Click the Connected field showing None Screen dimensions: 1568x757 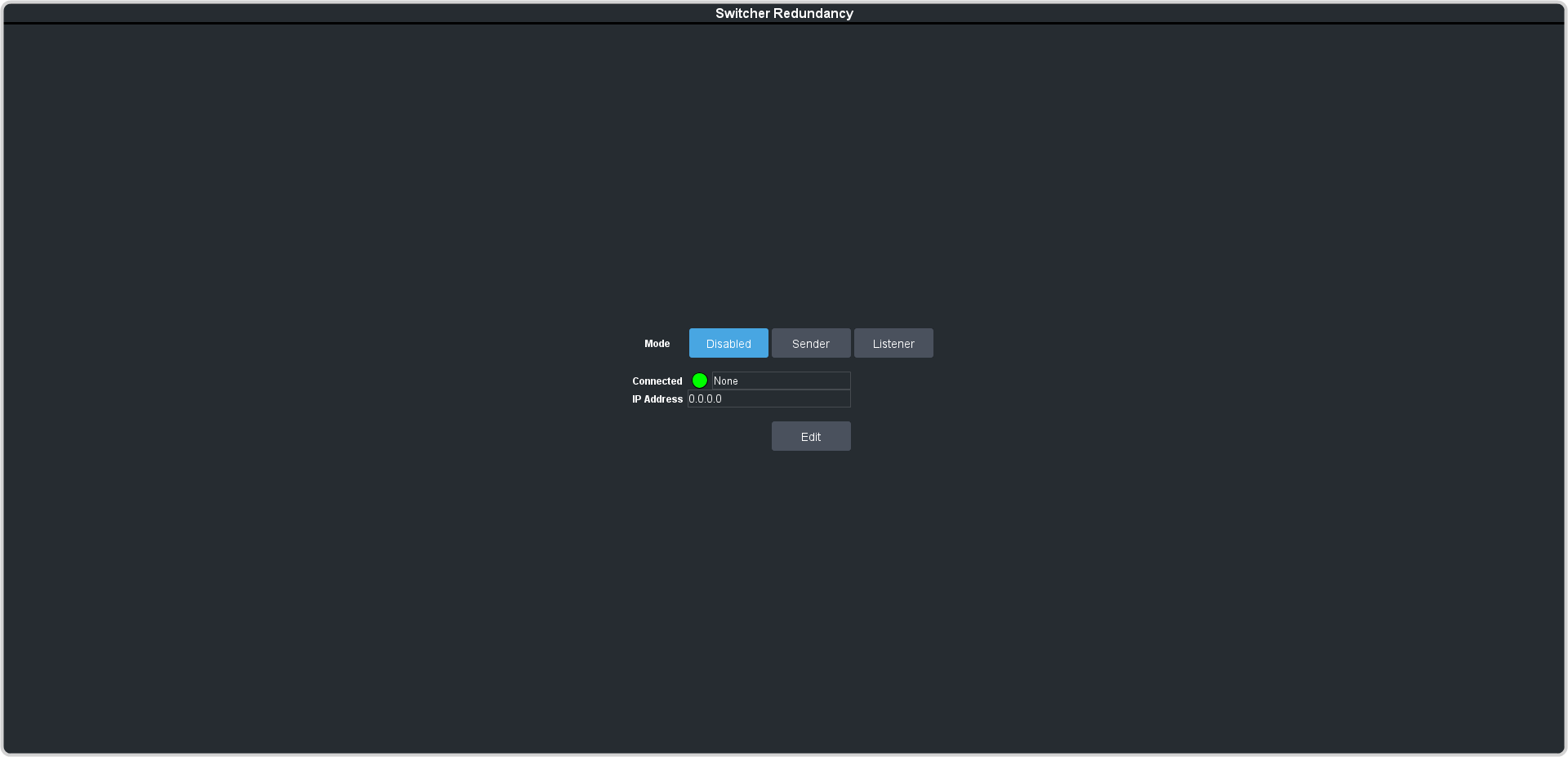781,381
